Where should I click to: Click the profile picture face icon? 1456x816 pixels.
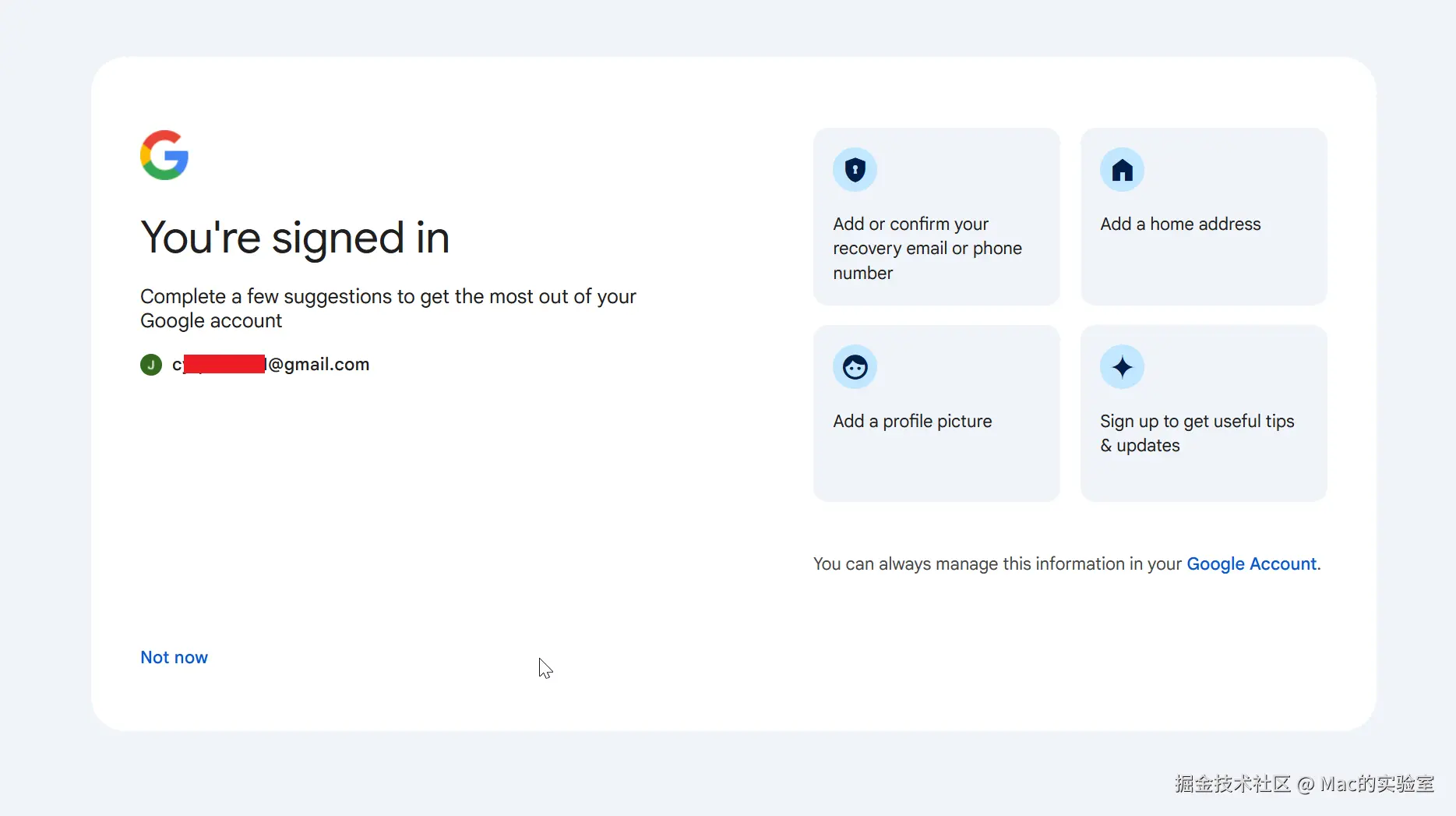pos(855,367)
